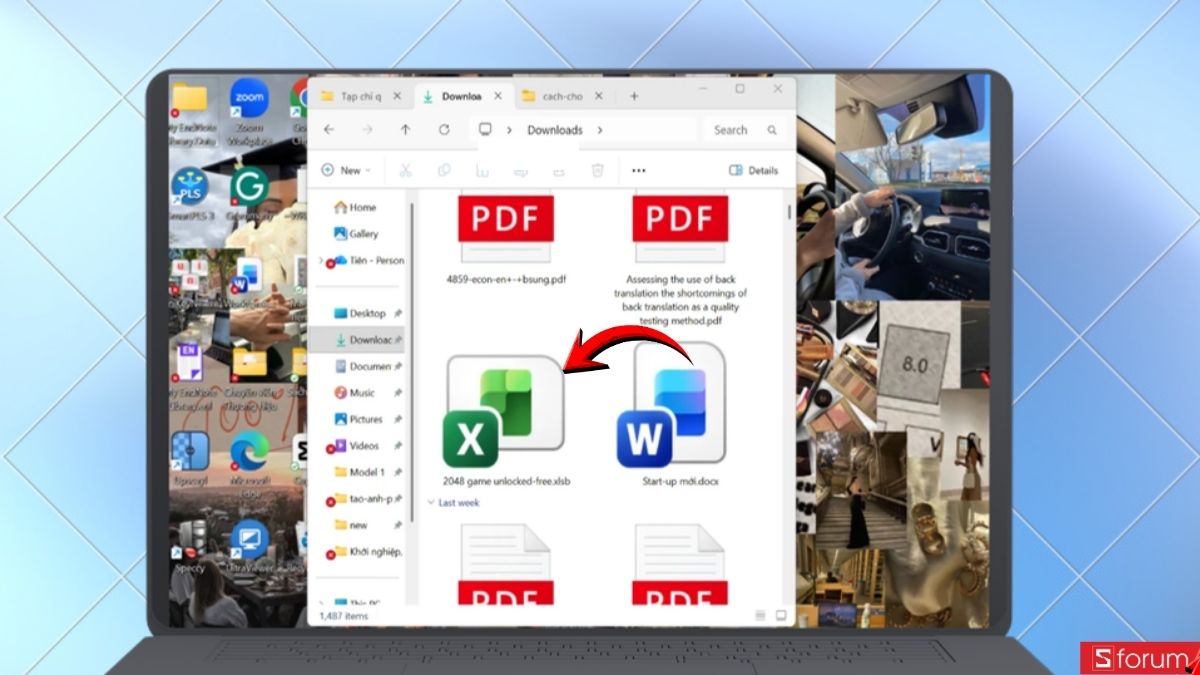
Task: Open tao-anh-p folder in navigation pane
Action: click(x=362, y=498)
